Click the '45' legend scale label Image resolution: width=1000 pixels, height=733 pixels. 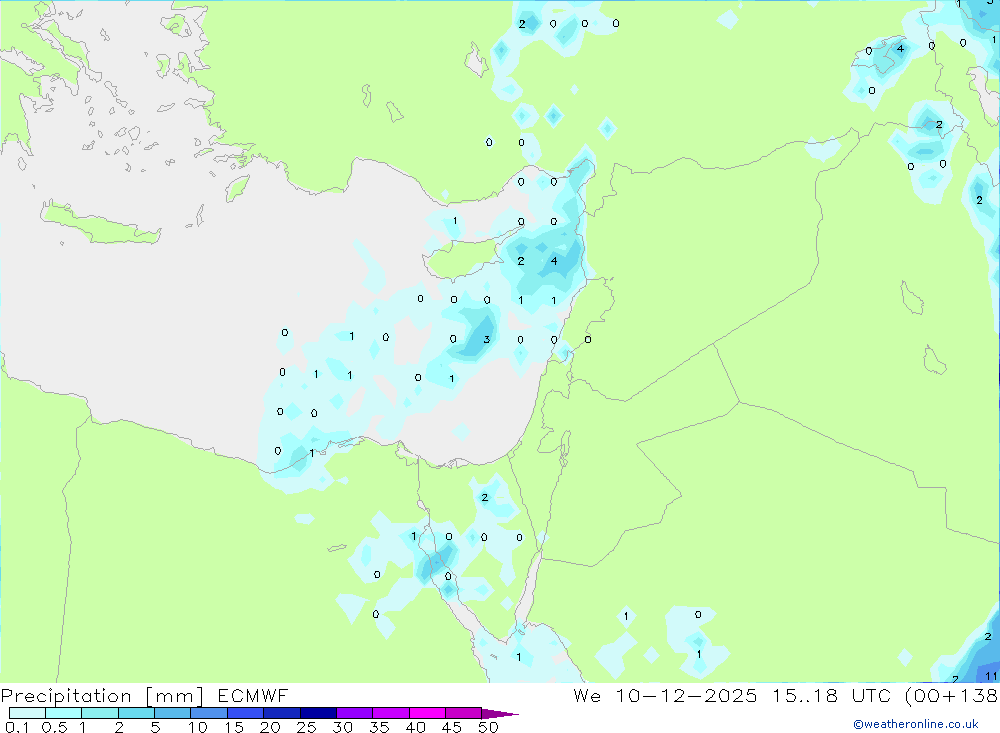coord(452,727)
